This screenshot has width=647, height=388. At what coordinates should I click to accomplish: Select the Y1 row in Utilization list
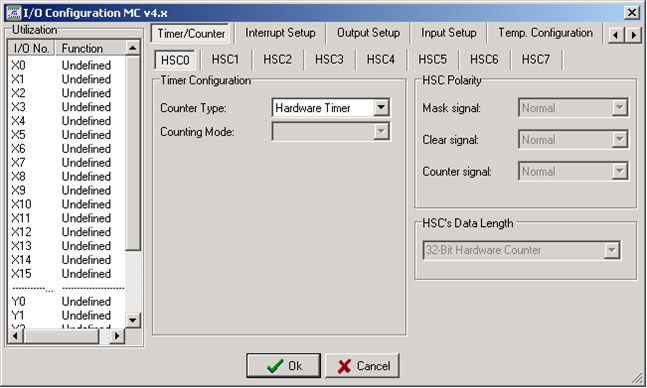[x=66, y=315]
